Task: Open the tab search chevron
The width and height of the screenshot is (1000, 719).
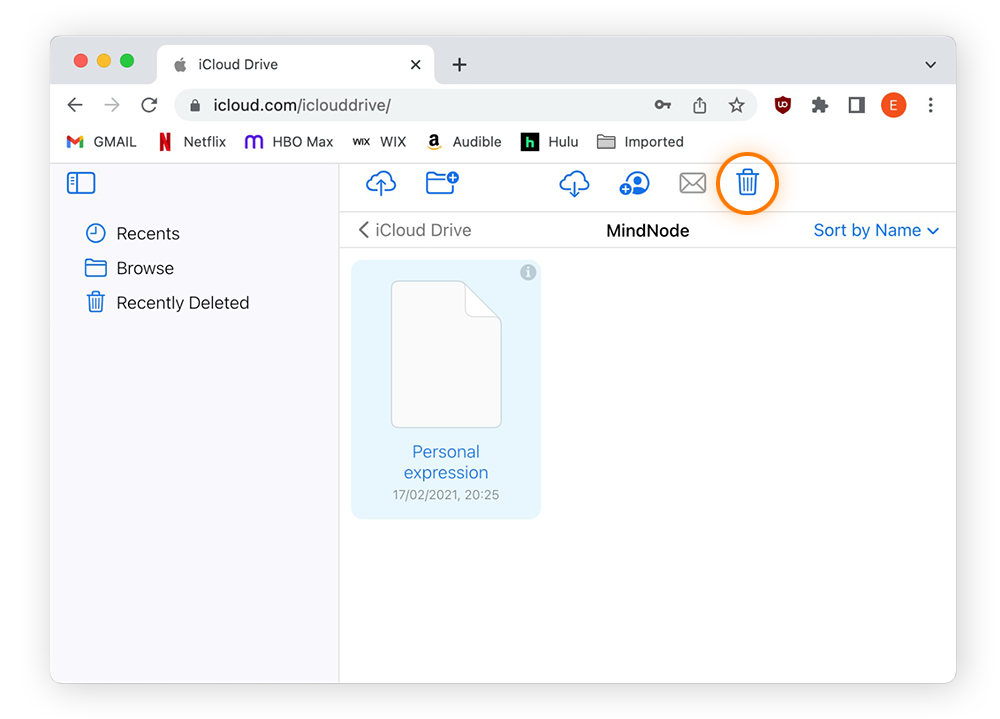Action: [930, 64]
